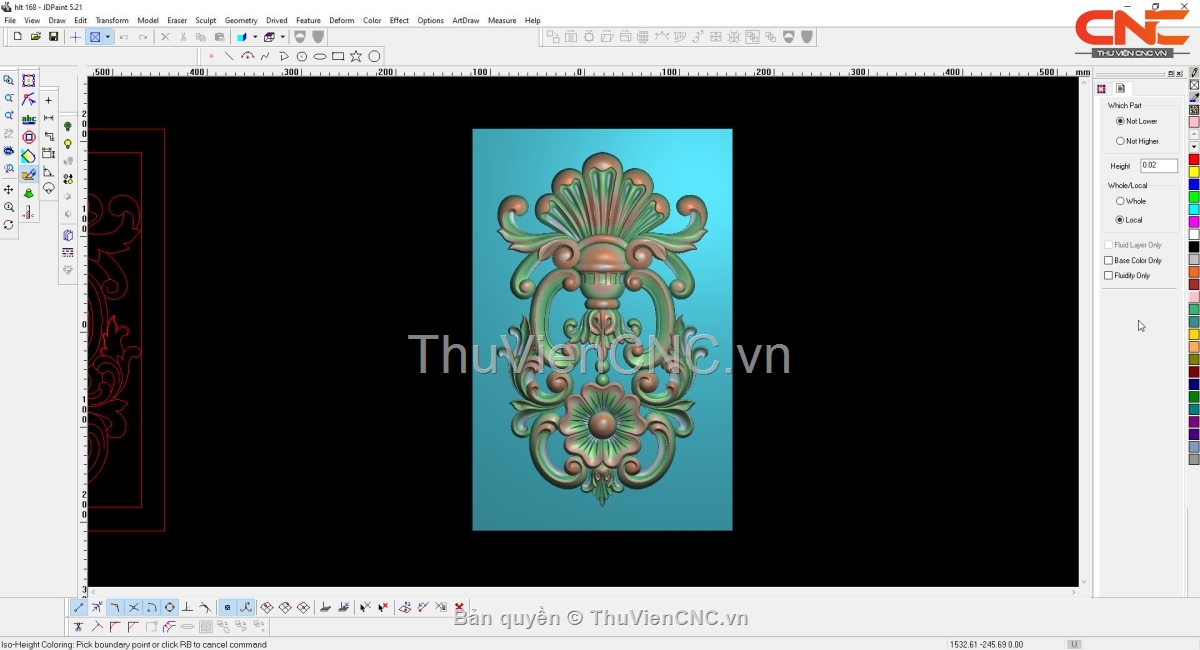Pick the star shape drawing tool
Viewport: 1200px width, 650px height.
(x=356, y=57)
